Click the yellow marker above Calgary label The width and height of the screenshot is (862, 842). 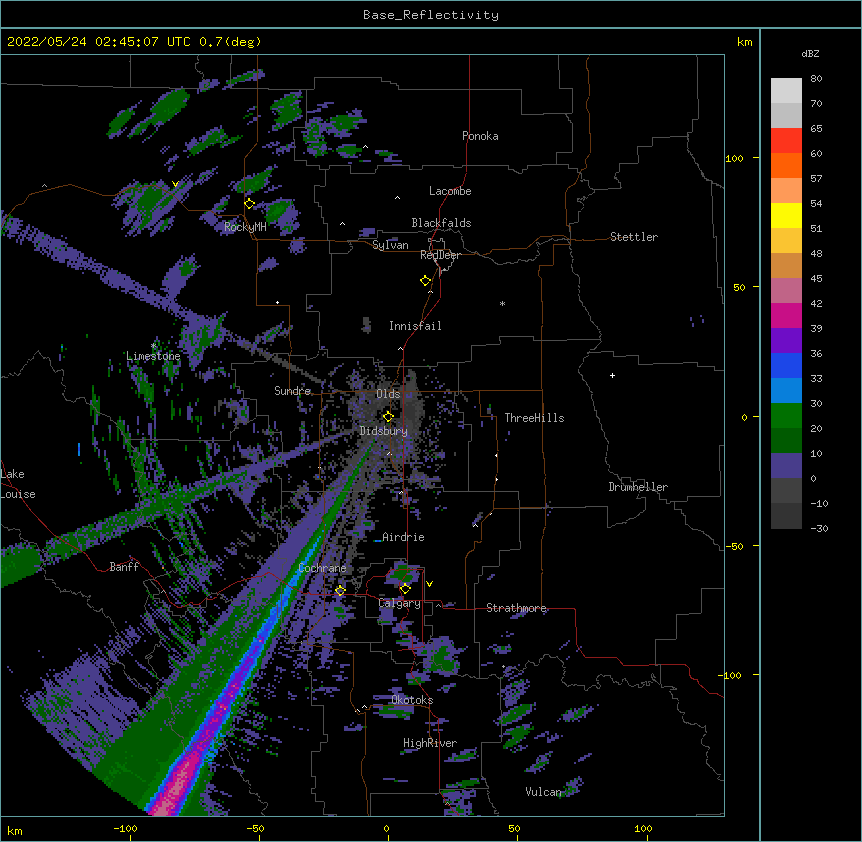coord(405,589)
